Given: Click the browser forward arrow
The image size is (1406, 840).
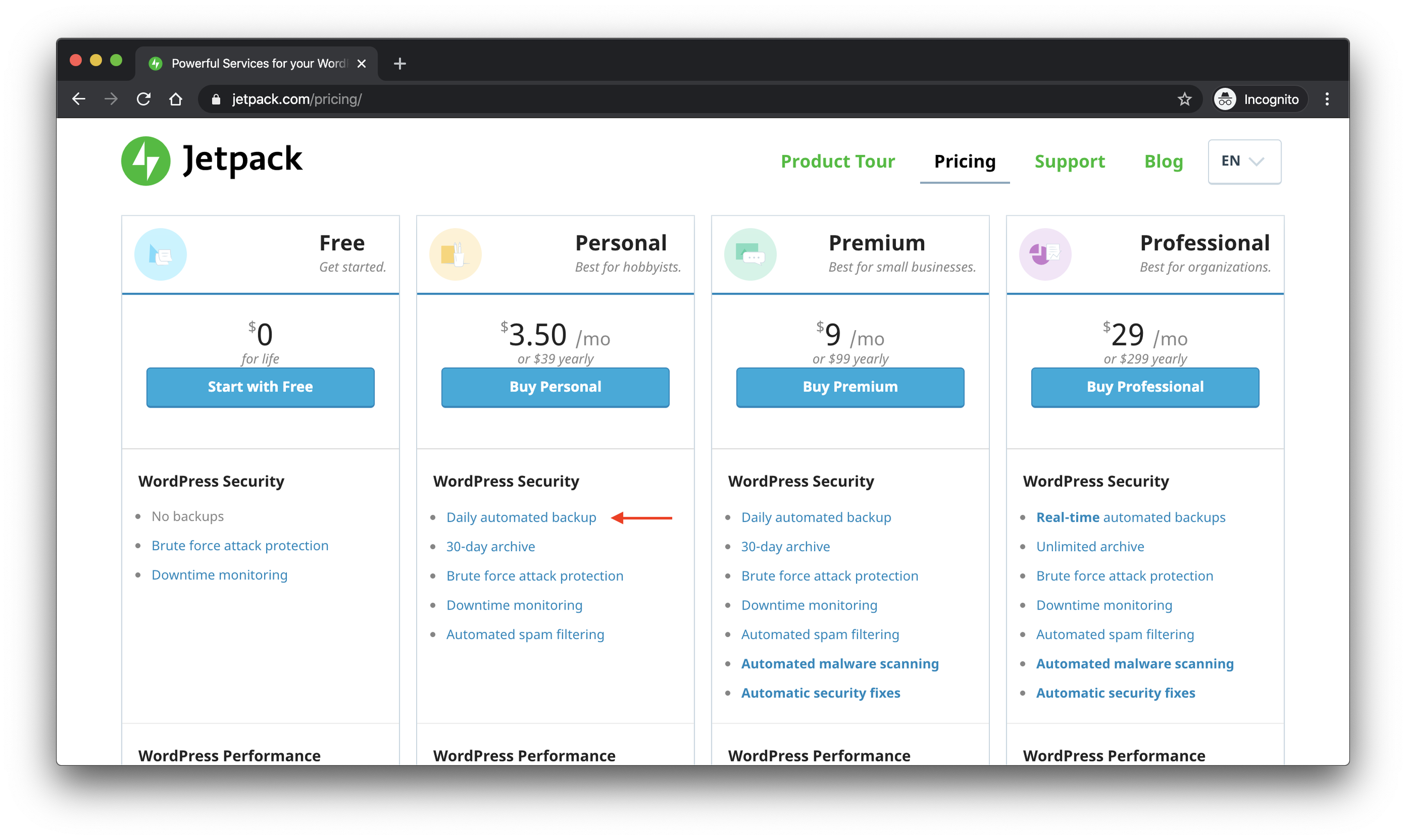Looking at the screenshot, I should (111, 99).
